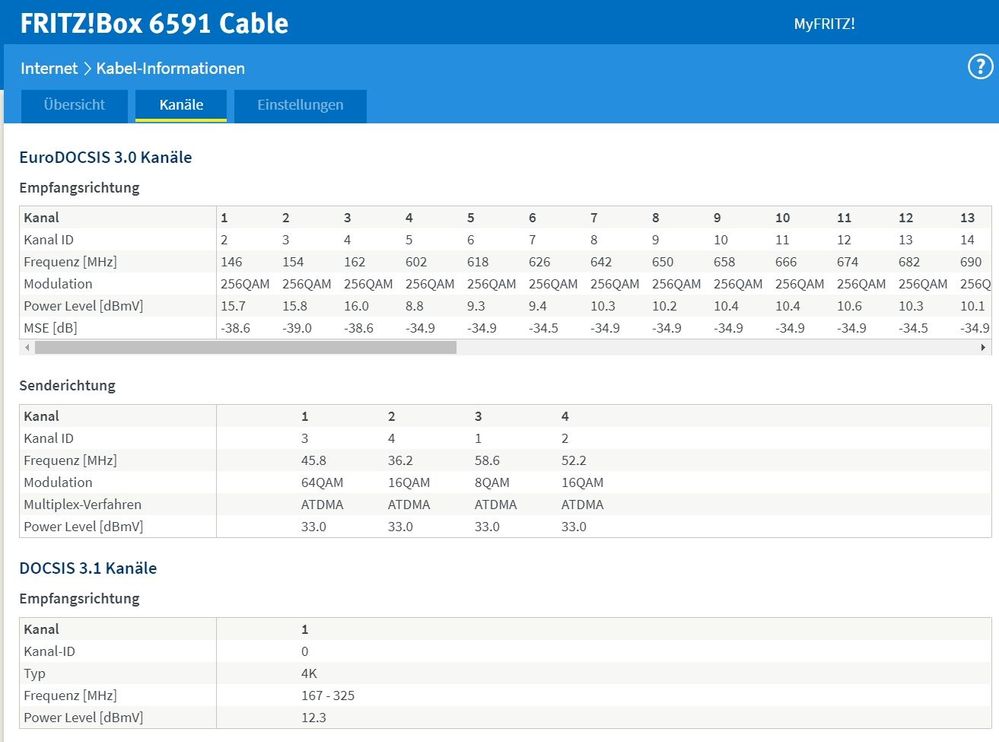Open the help question mark icon
The width and height of the screenshot is (999, 742).
pyautogui.click(x=979, y=67)
